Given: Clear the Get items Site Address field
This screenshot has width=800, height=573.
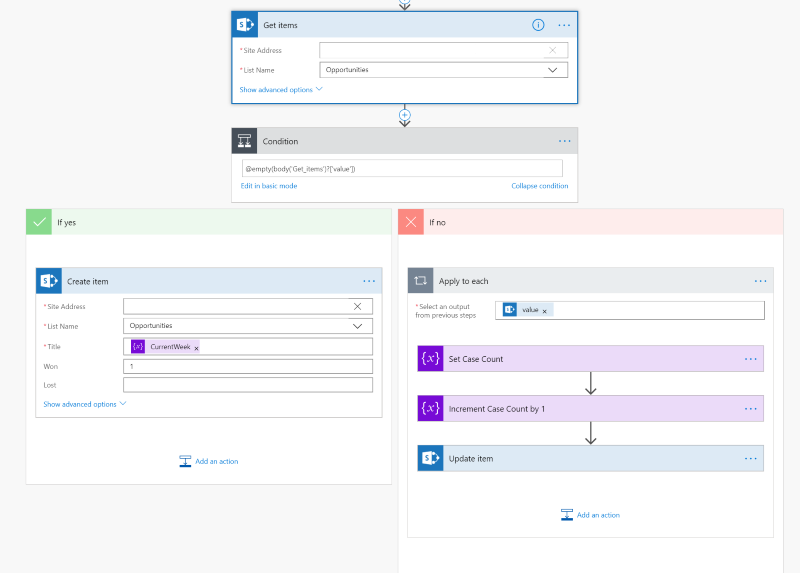Looking at the screenshot, I should (x=553, y=50).
